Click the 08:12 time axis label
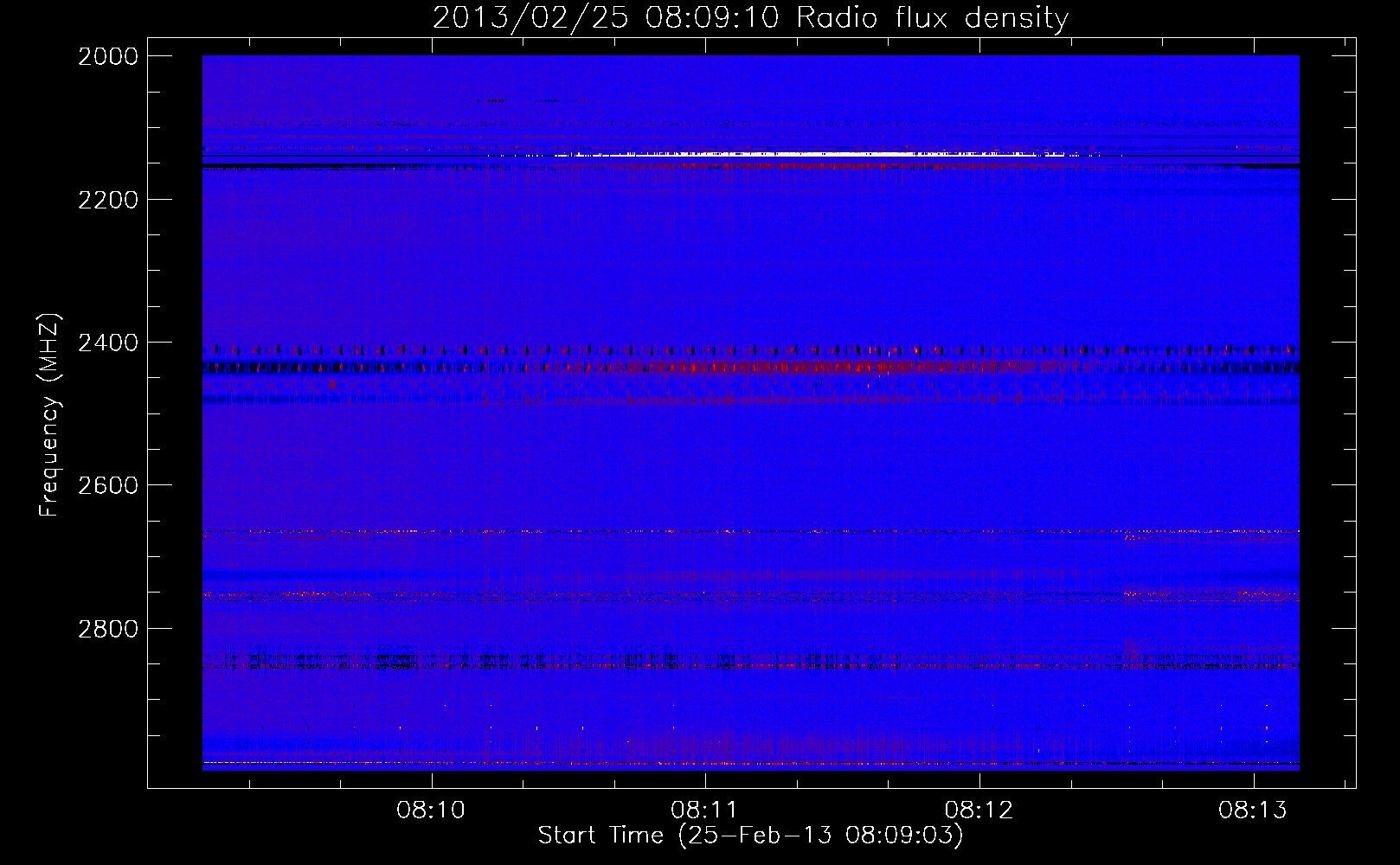 pyautogui.click(x=979, y=811)
